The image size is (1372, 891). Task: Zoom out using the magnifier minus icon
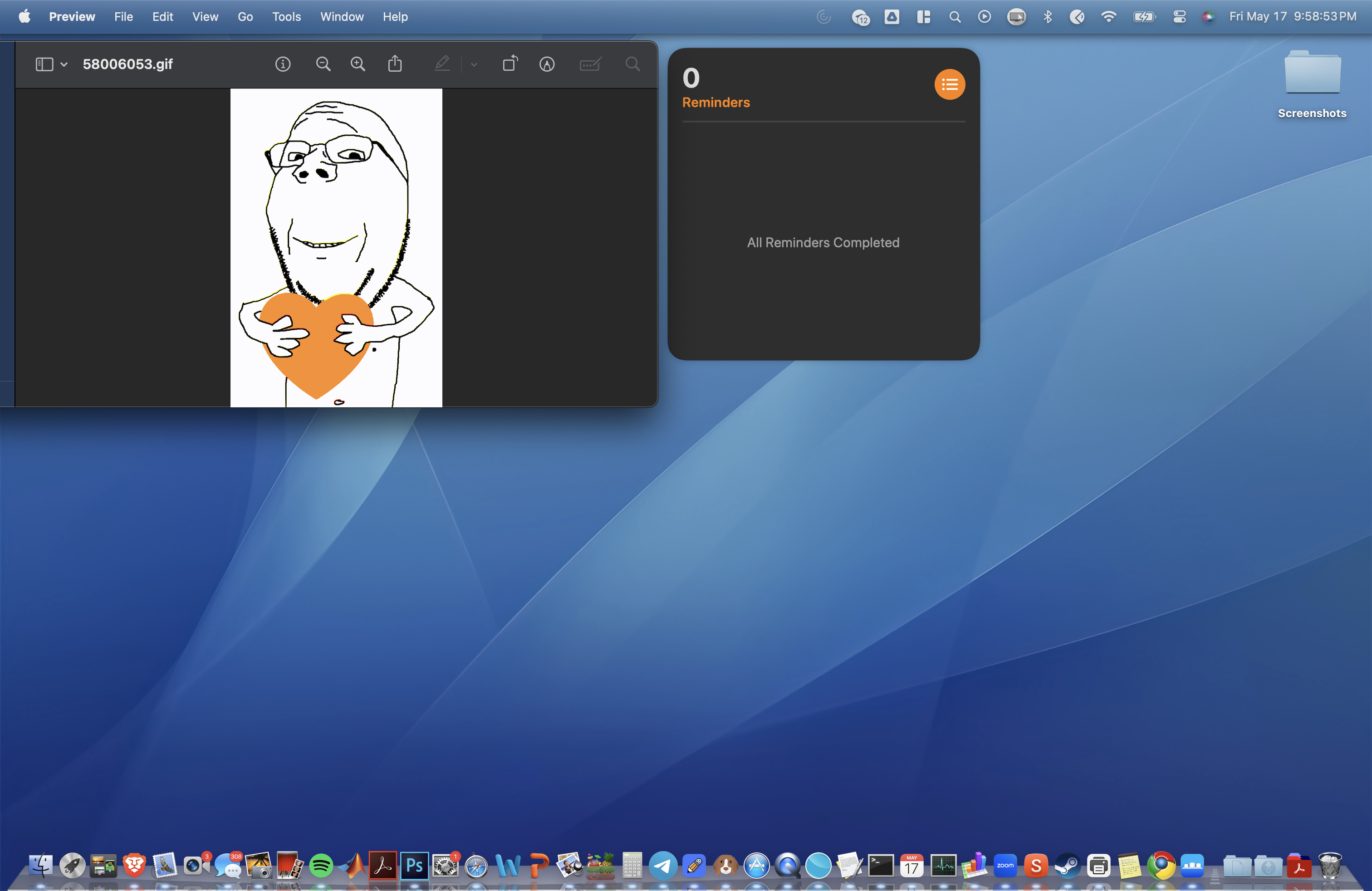pos(323,64)
